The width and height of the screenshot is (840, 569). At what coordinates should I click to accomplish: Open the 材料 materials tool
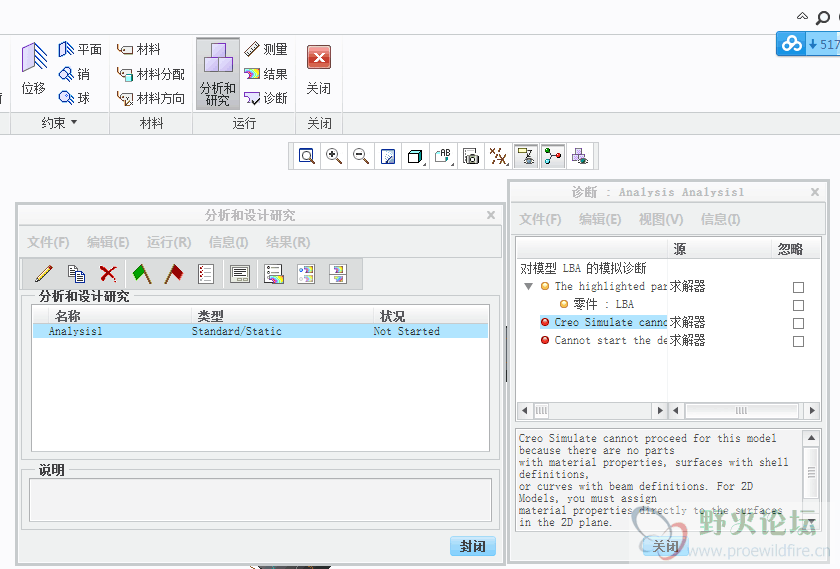[138, 49]
